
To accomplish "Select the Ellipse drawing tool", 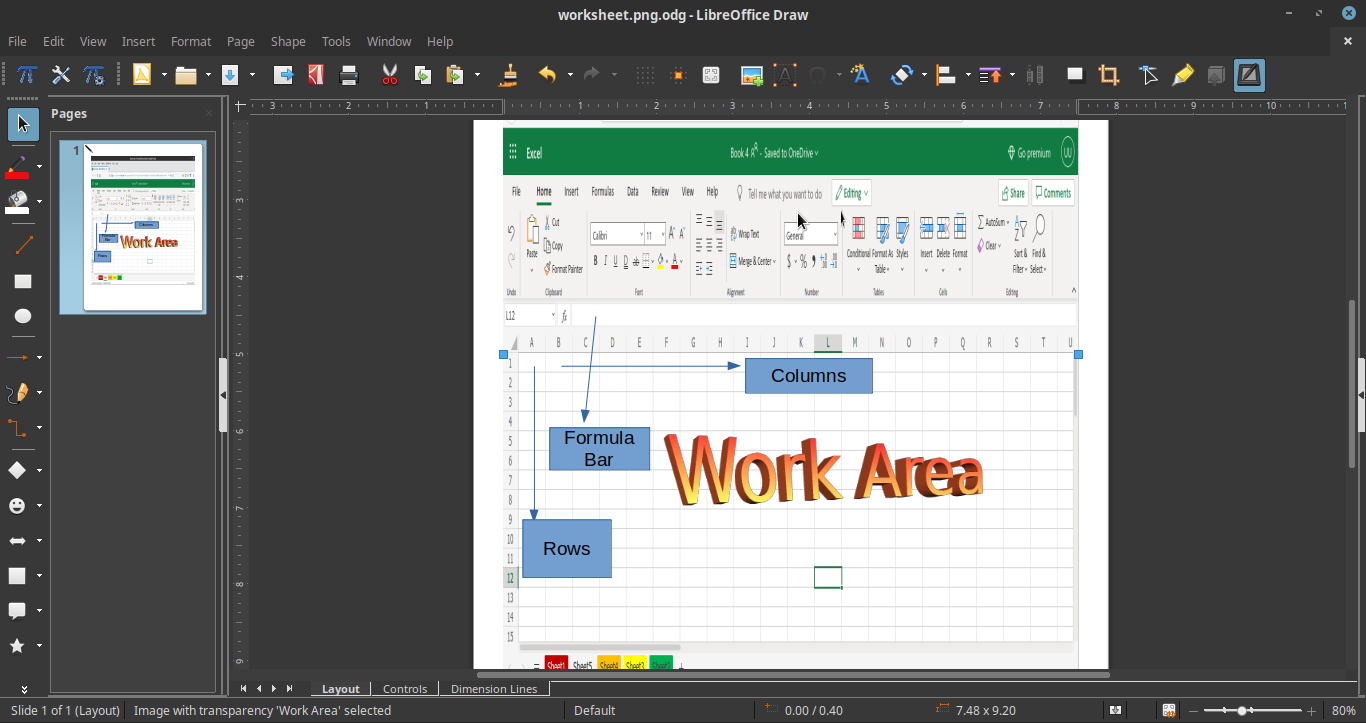I will [22, 316].
